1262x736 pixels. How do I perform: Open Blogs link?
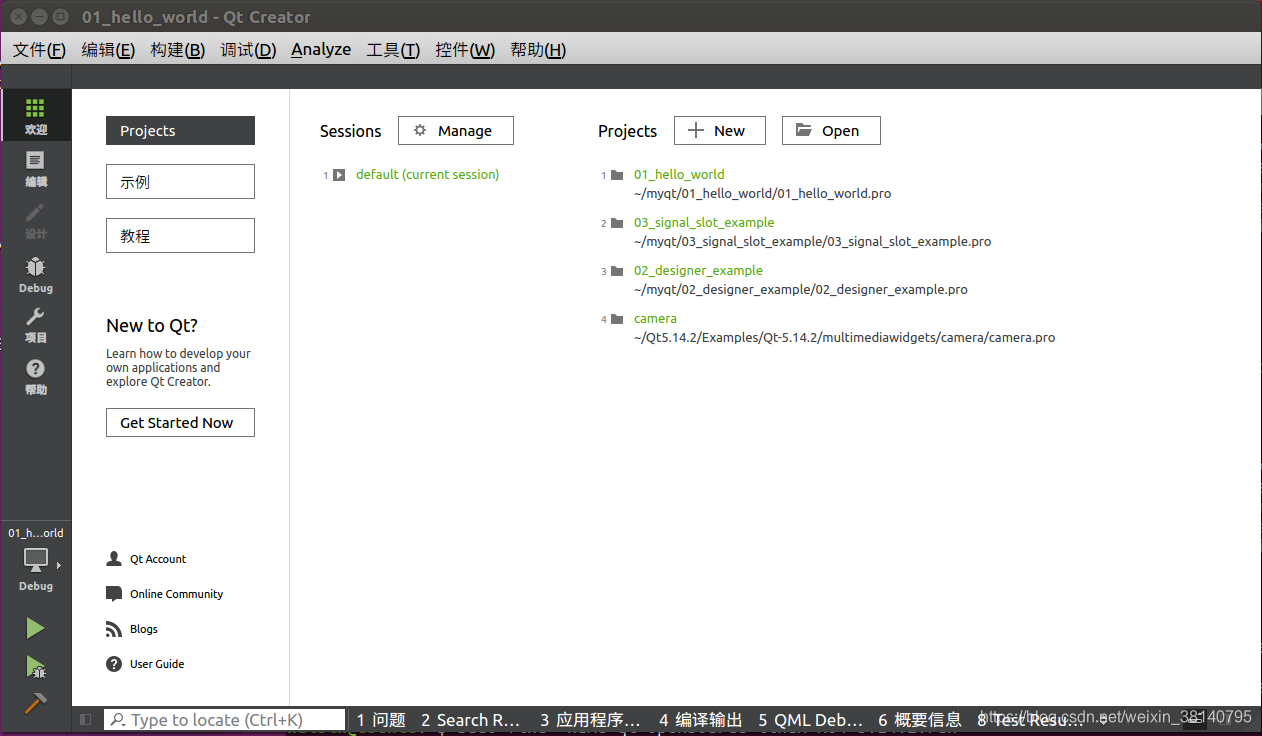(144, 629)
